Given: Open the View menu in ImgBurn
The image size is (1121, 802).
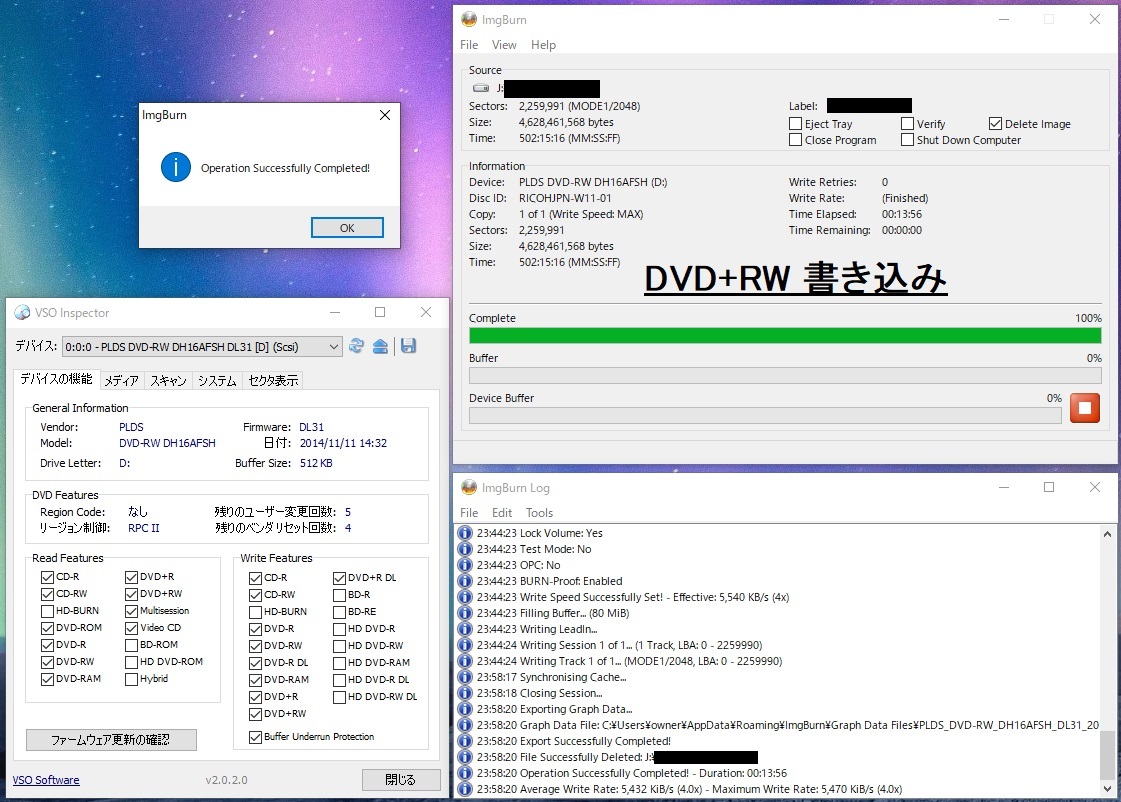Looking at the screenshot, I should click(x=504, y=45).
